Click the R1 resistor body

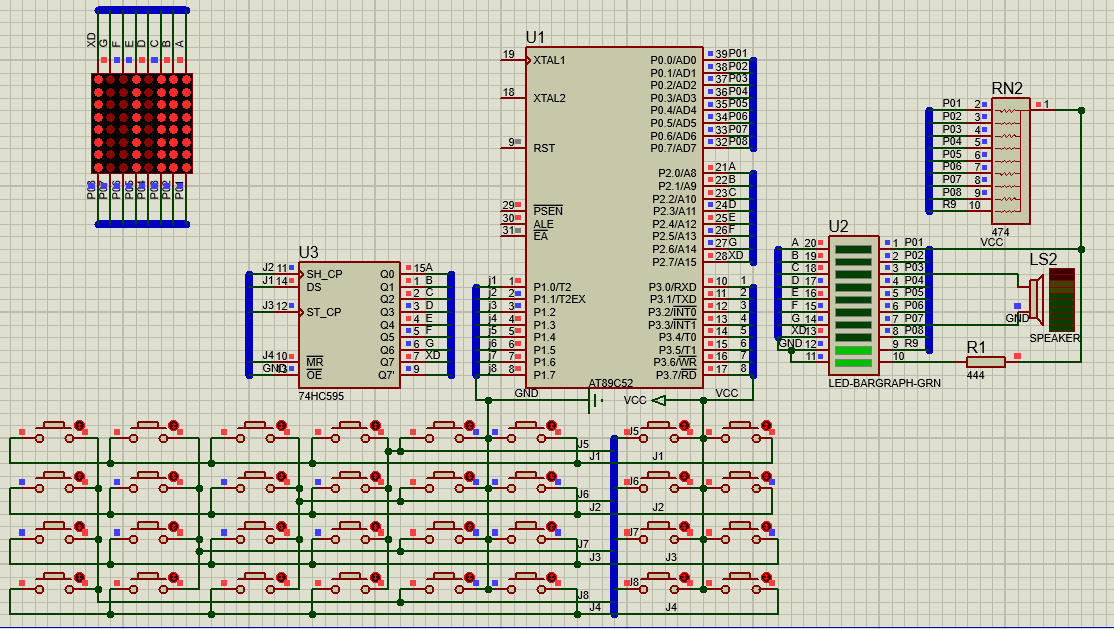click(x=986, y=362)
